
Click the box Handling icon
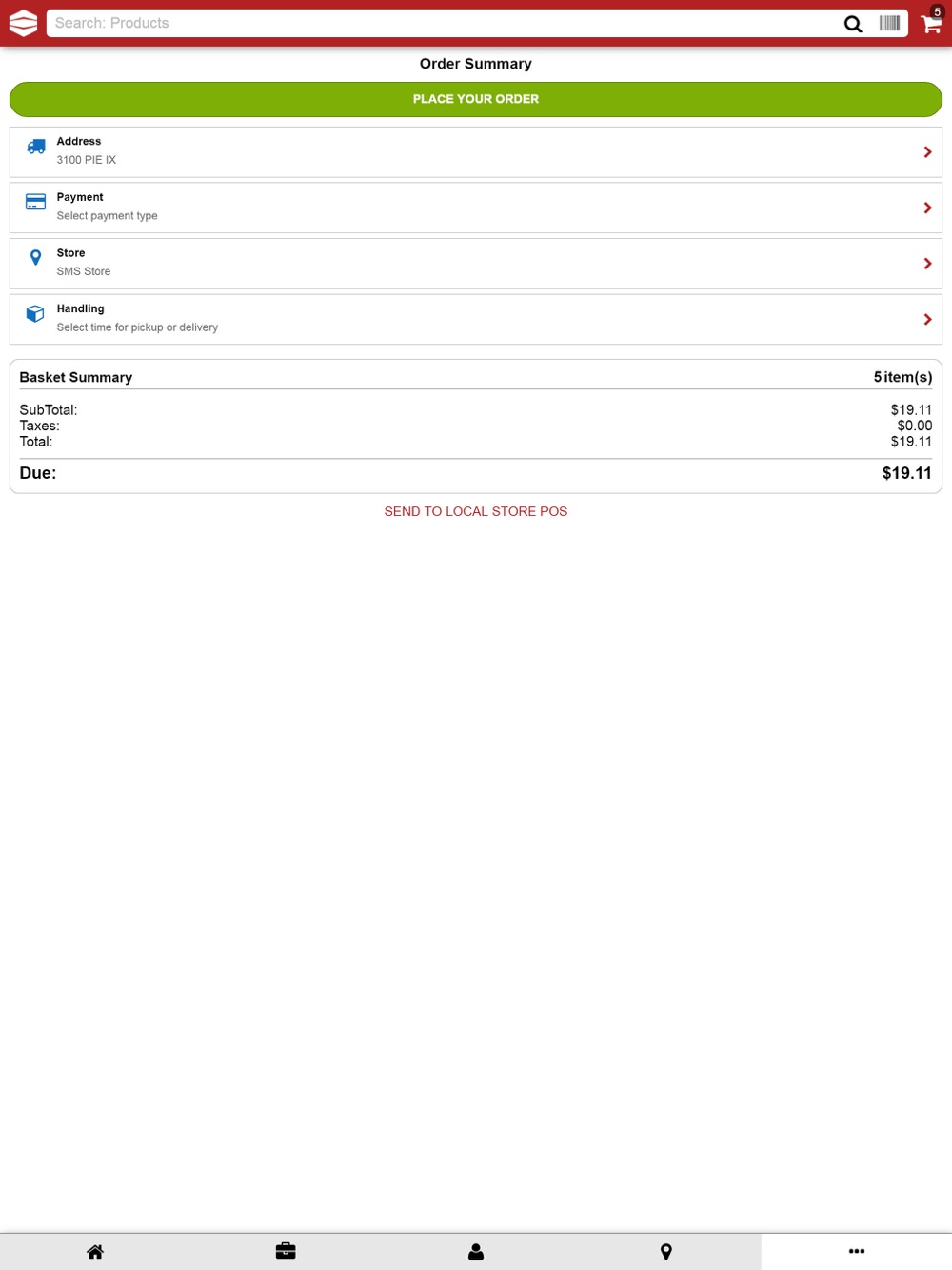click(35, 313)
